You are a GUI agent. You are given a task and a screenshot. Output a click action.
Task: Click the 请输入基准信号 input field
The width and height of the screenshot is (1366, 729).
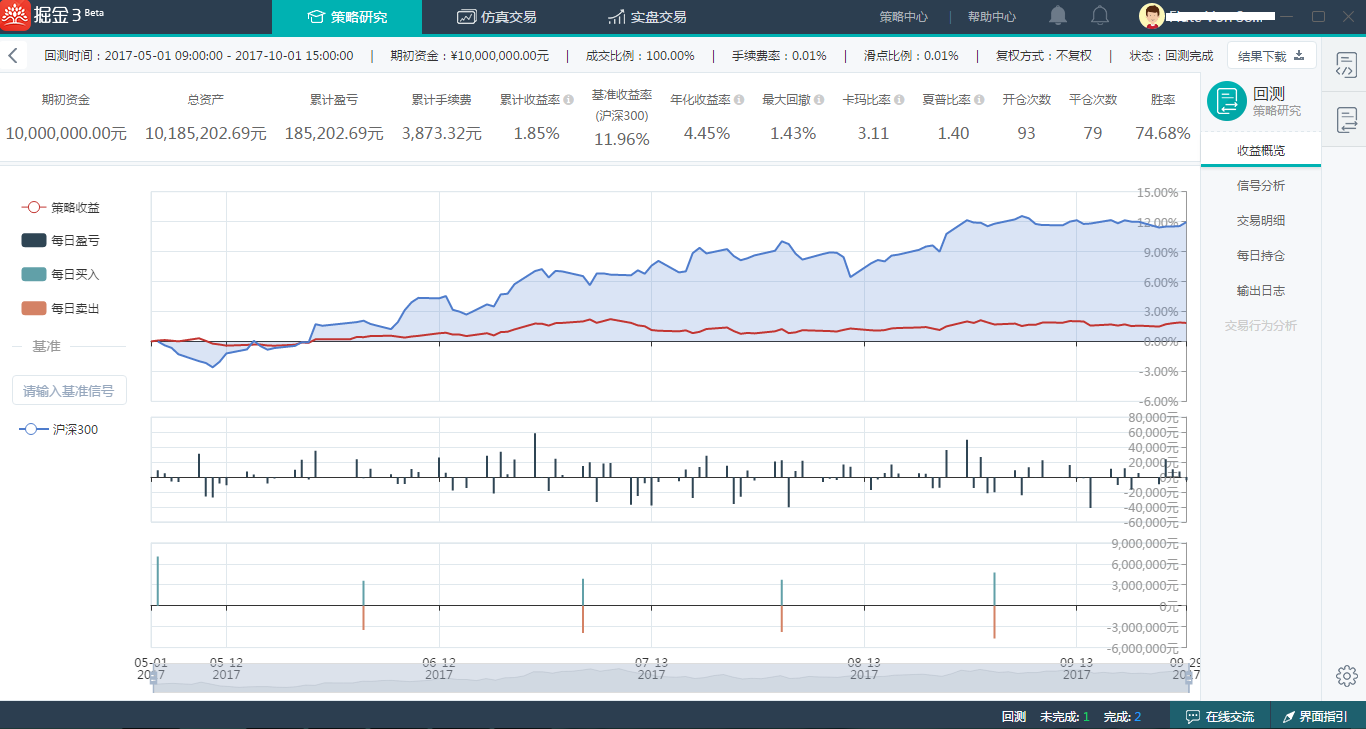tap(69, 391)
